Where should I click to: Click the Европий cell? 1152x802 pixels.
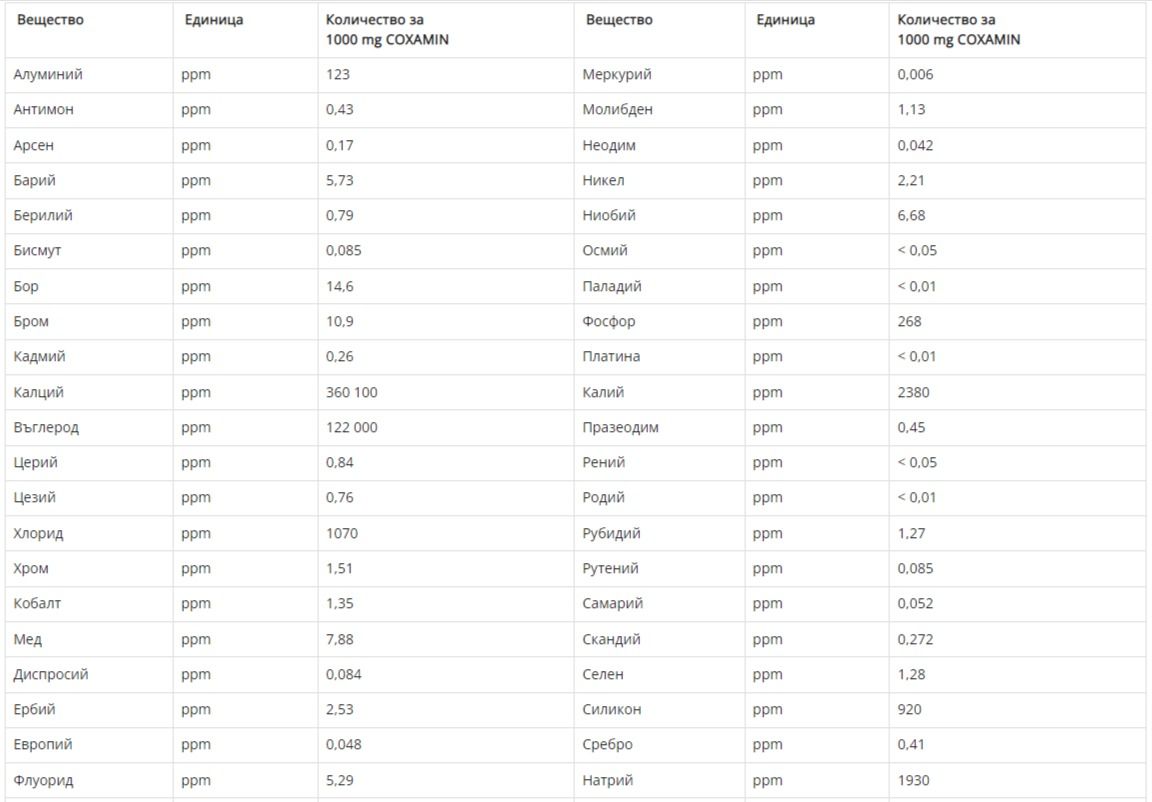click(x=43, y=744)
